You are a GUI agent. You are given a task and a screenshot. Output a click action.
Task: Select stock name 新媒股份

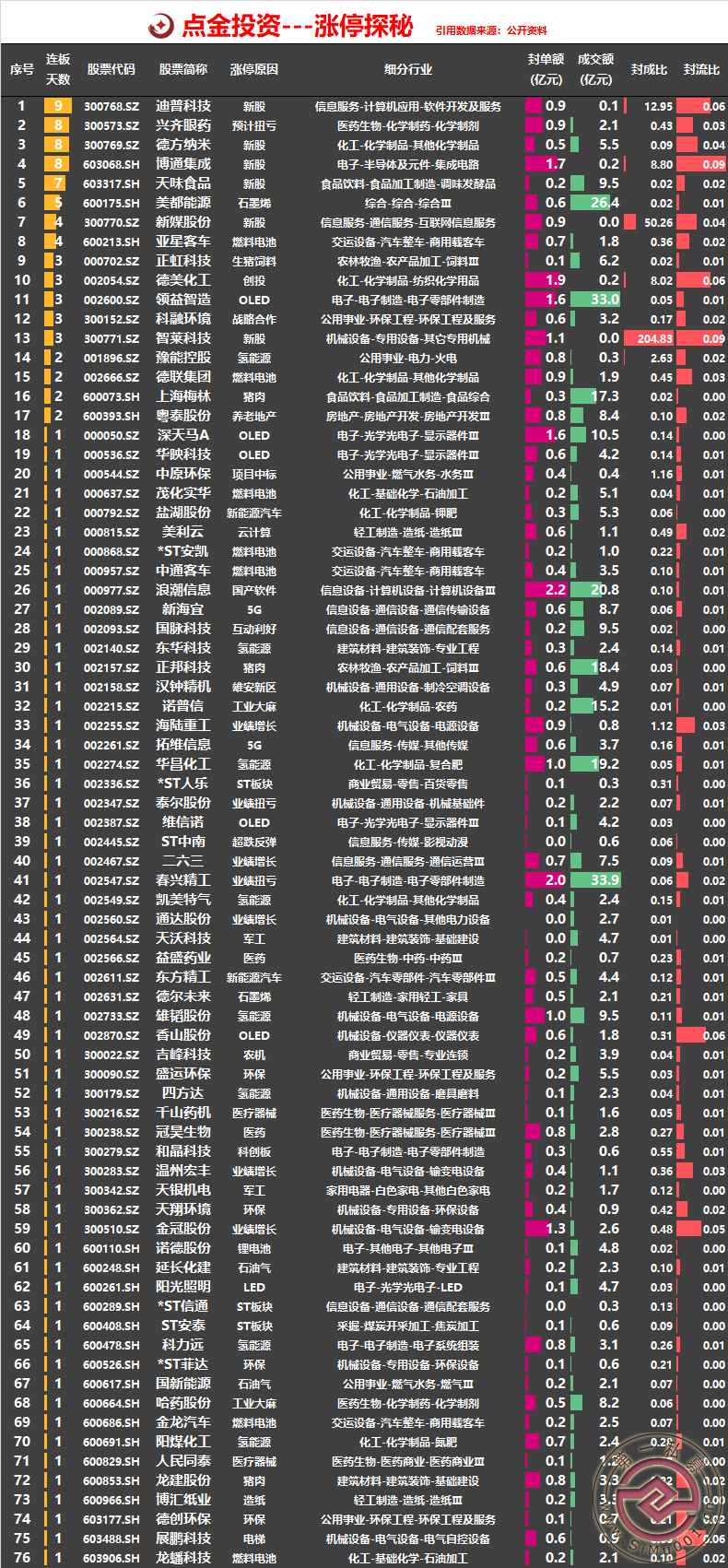tap(183, 222)
